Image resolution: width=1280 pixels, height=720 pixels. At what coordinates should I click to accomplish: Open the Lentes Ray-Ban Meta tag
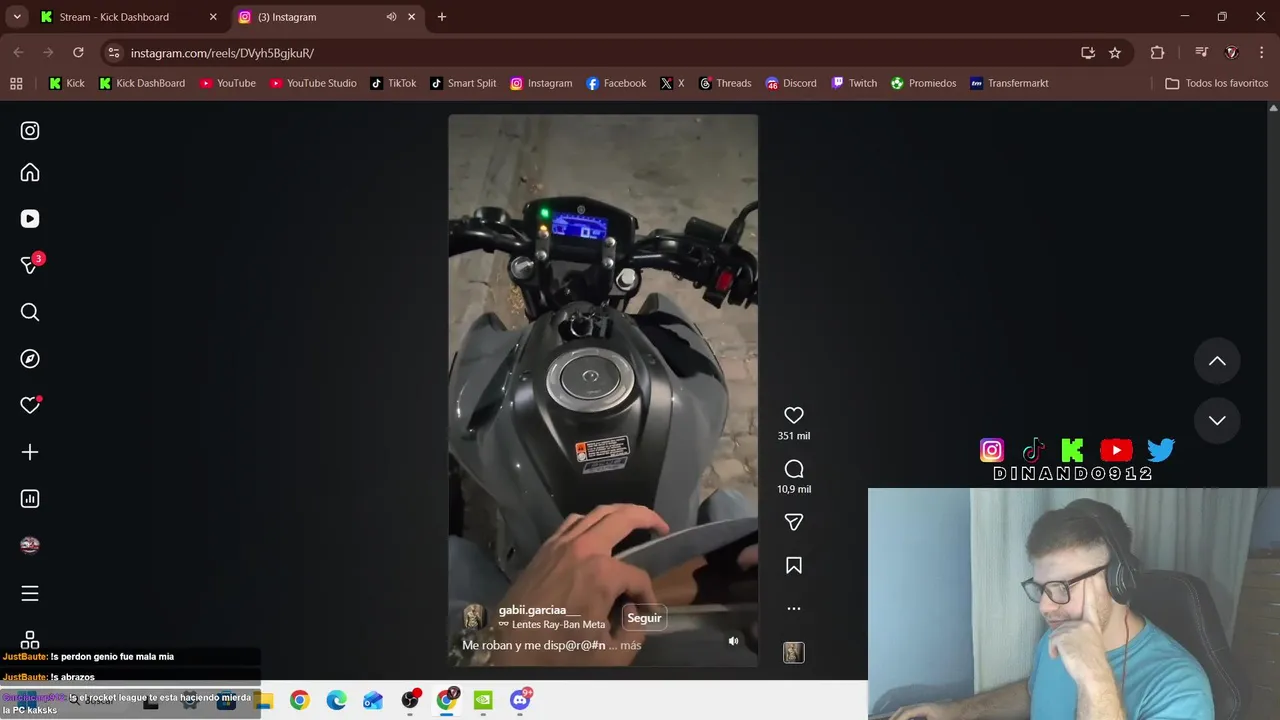(x=552, y=625)
